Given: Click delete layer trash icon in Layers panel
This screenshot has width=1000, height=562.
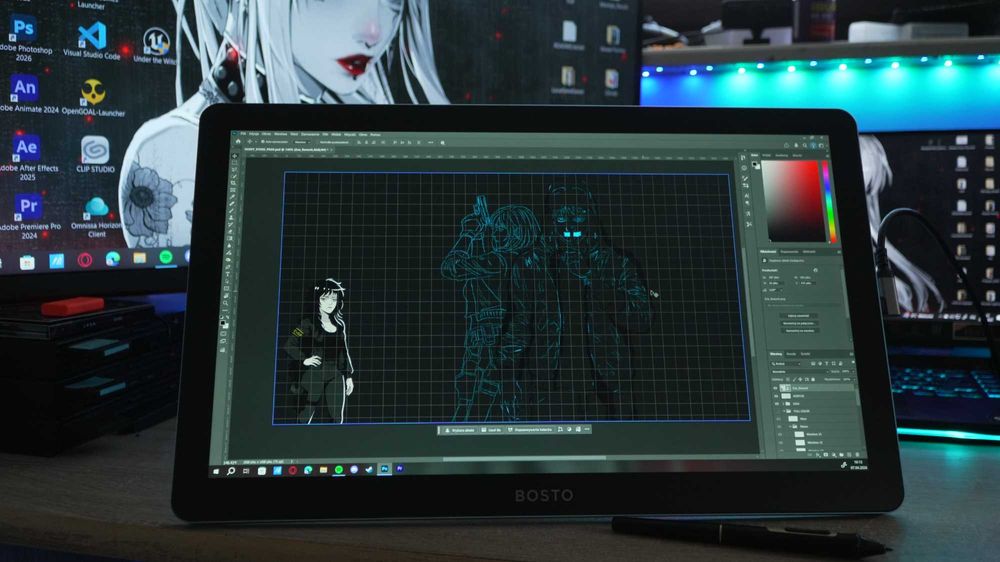Looking at the screenshot, I should (x=857, y=455).
